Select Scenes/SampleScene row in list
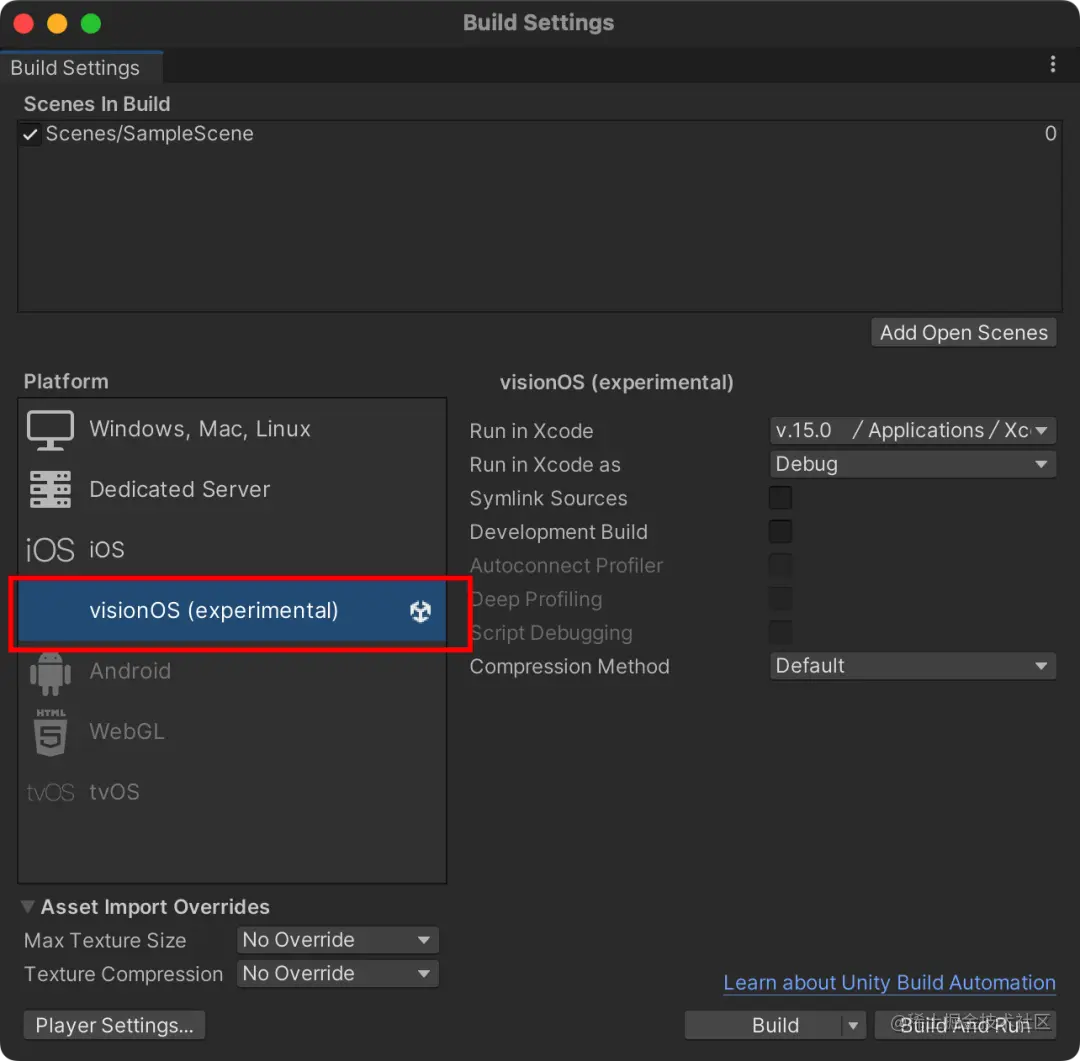This screenshot has width=1080, height=1061. click(x=539, y=134)
